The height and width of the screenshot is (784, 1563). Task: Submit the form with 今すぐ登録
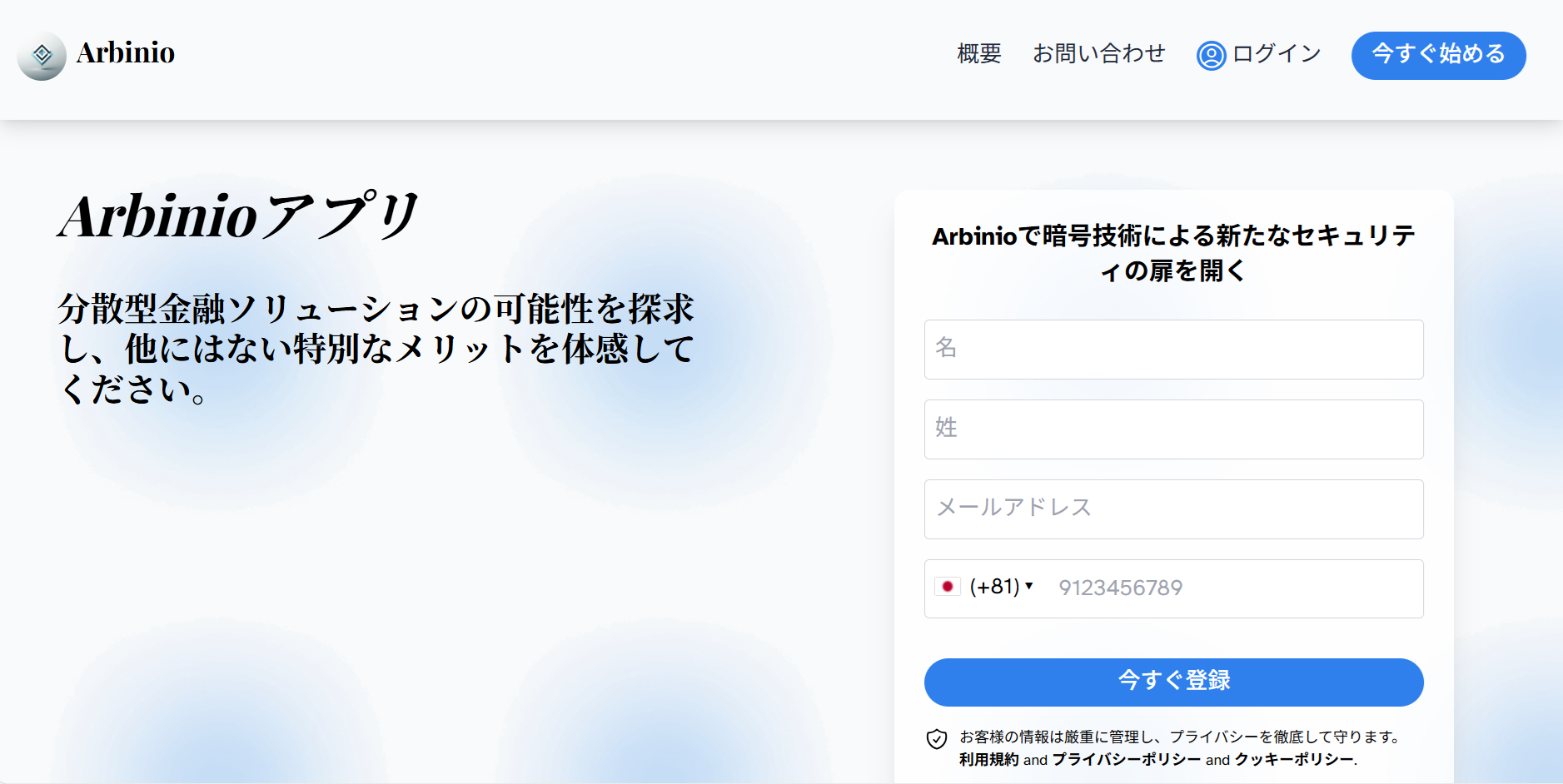(x=1173, y=682)
